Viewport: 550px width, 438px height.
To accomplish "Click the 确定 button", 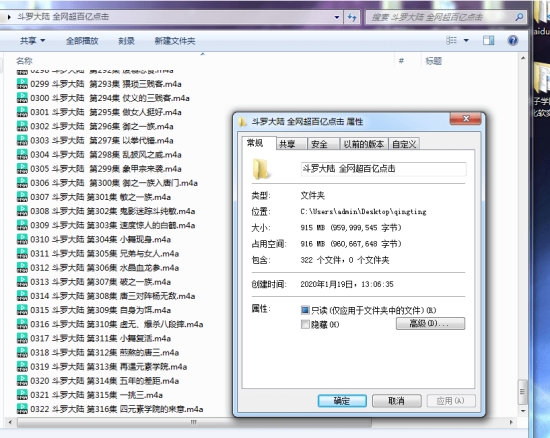I will pyautogui.click(x=342, y=401).
